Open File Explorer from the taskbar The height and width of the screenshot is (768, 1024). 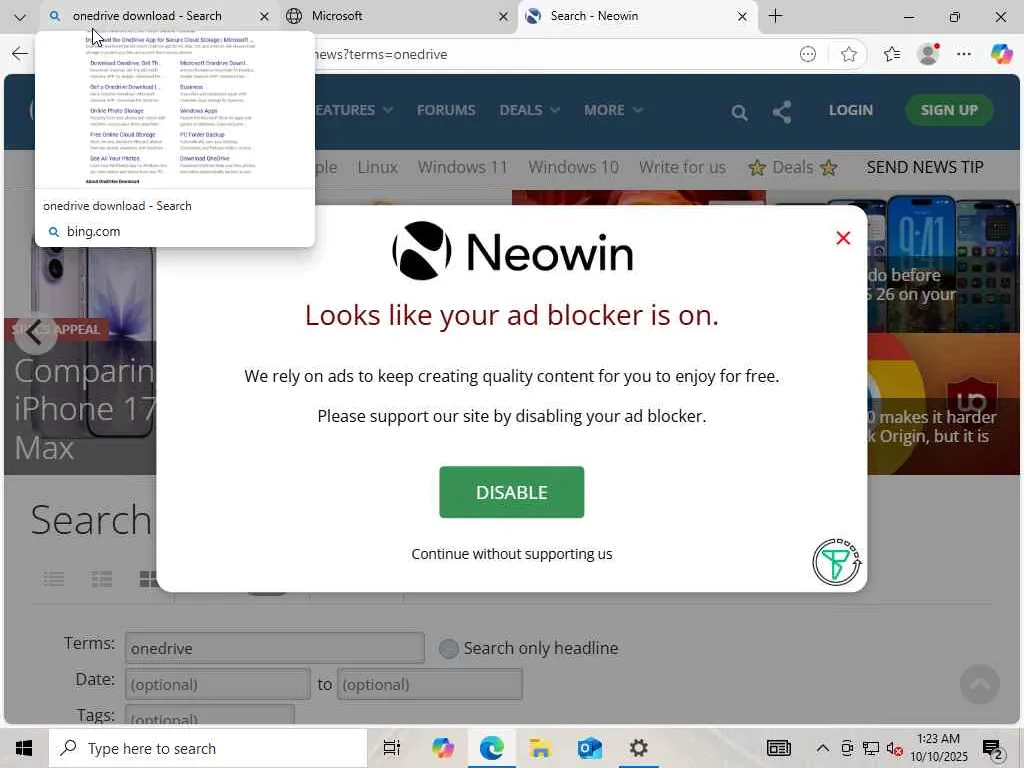coord(541,748)
